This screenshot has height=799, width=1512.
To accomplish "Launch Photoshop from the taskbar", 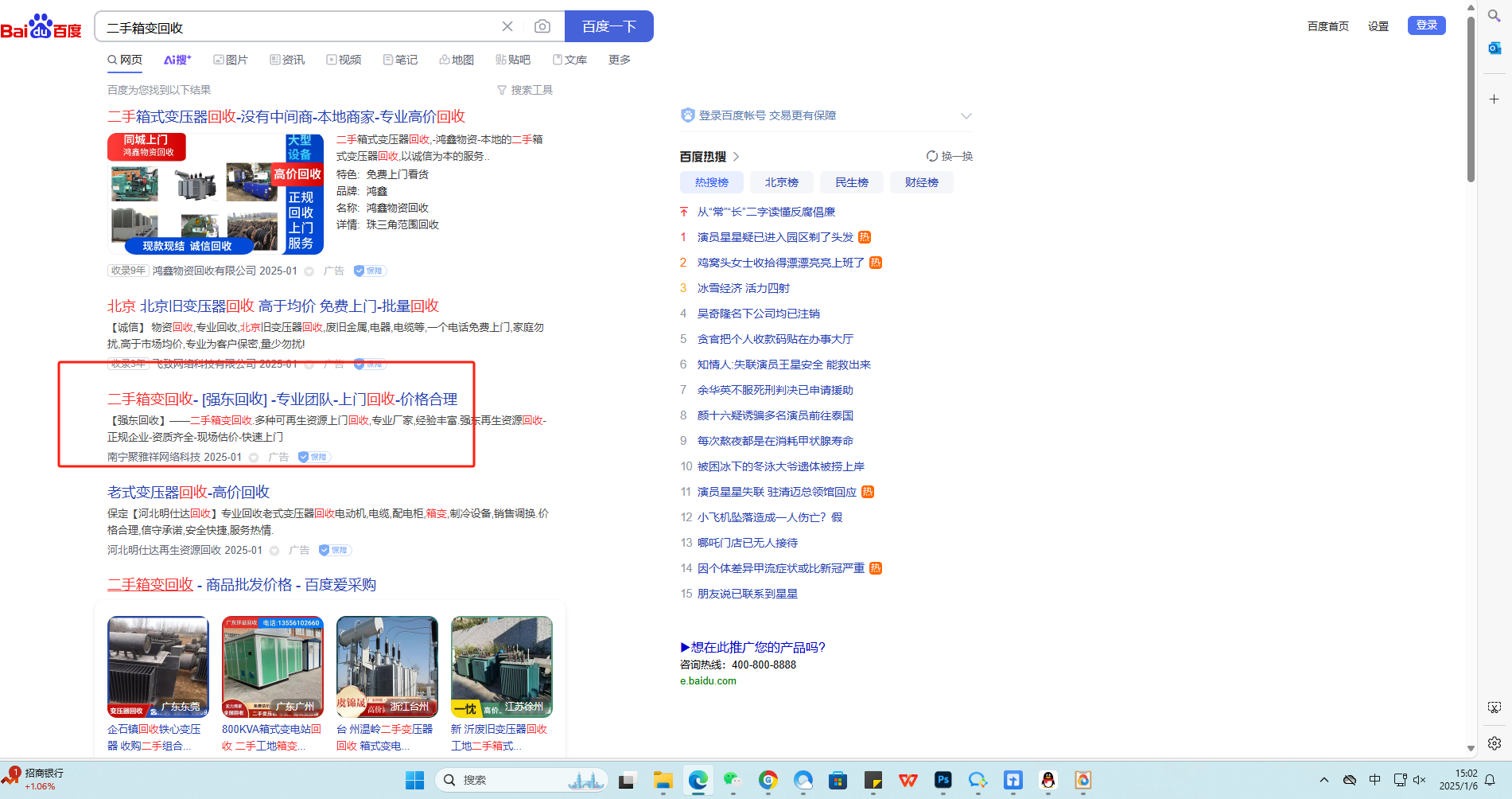I will coord(943,780).
